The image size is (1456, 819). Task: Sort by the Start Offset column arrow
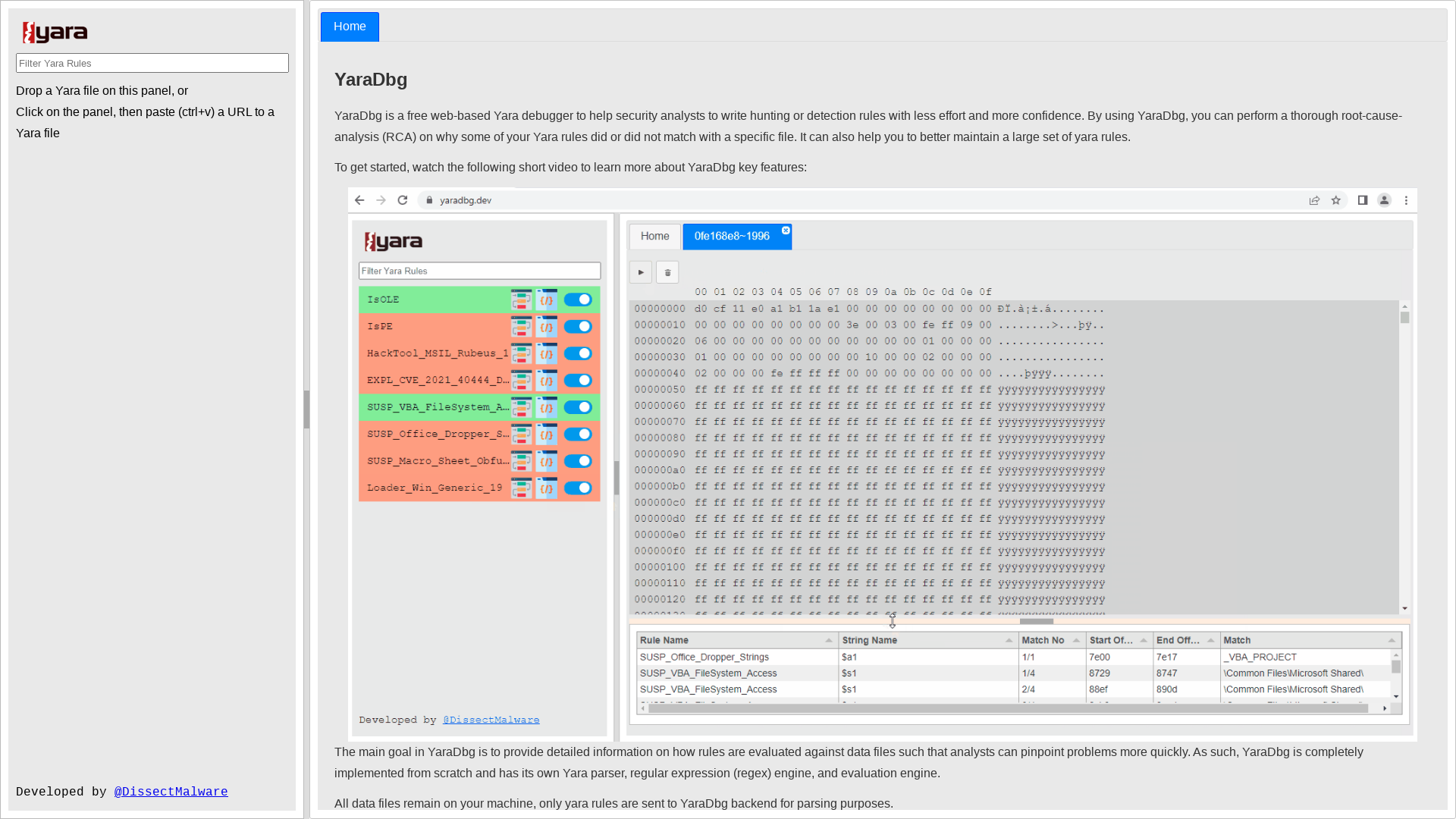pyautogui.click(x=1144, y=641)
